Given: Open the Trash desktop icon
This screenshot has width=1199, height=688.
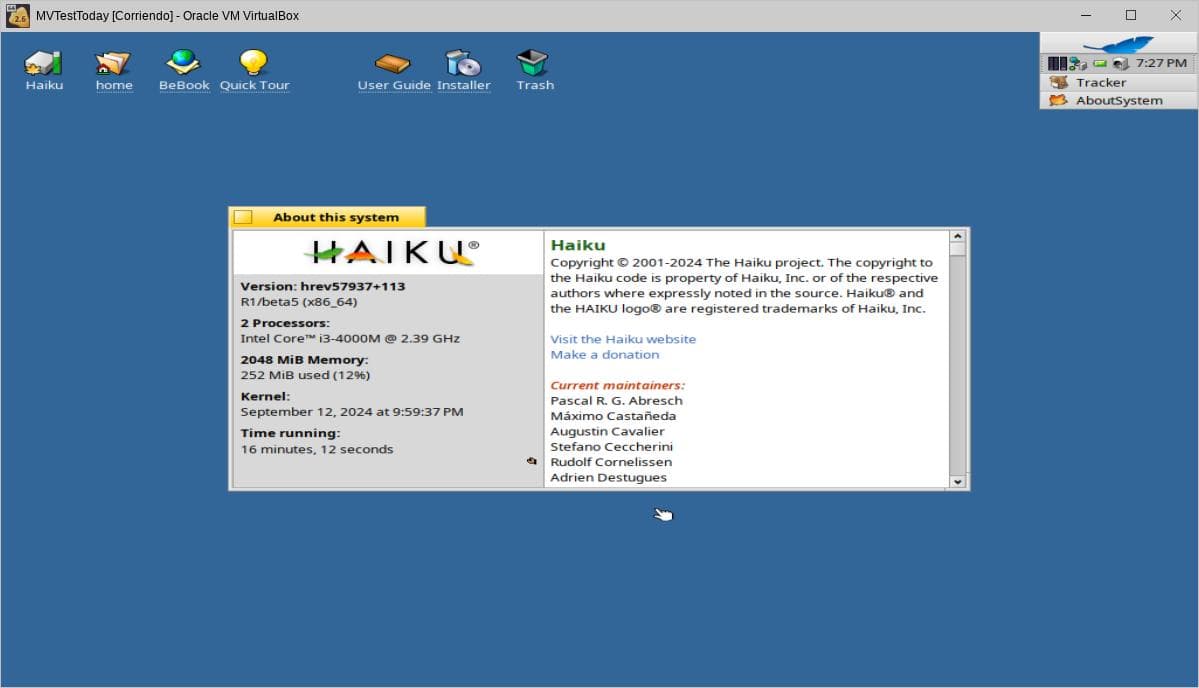Looking at the screenshot, I should tap(534, 63).
